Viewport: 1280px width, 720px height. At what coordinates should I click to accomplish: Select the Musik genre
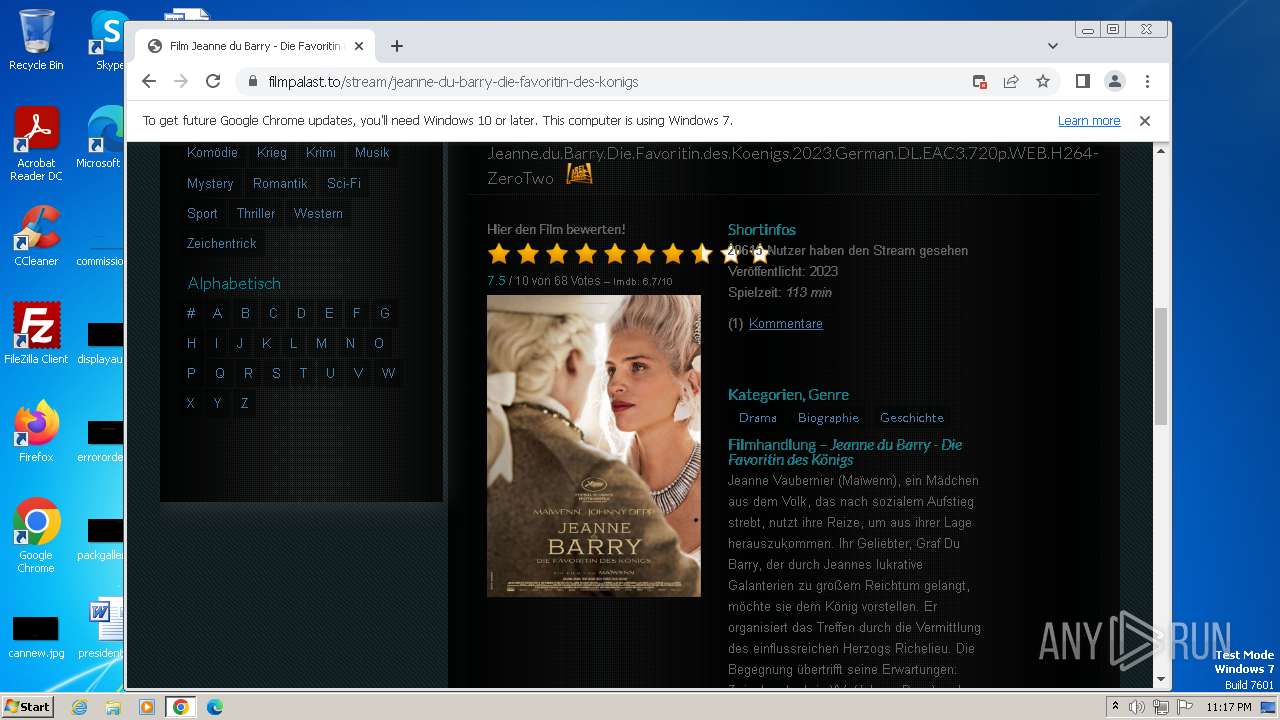(372, 152)
